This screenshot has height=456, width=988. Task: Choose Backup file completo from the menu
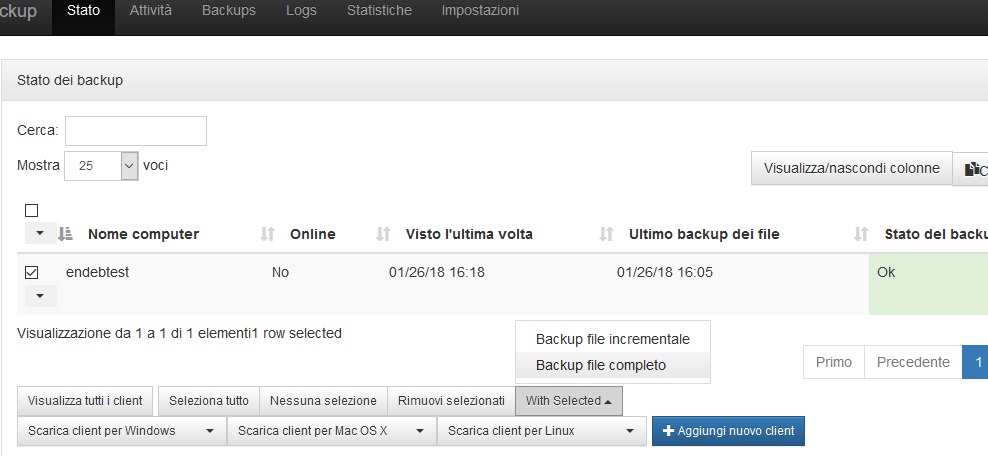601,365
